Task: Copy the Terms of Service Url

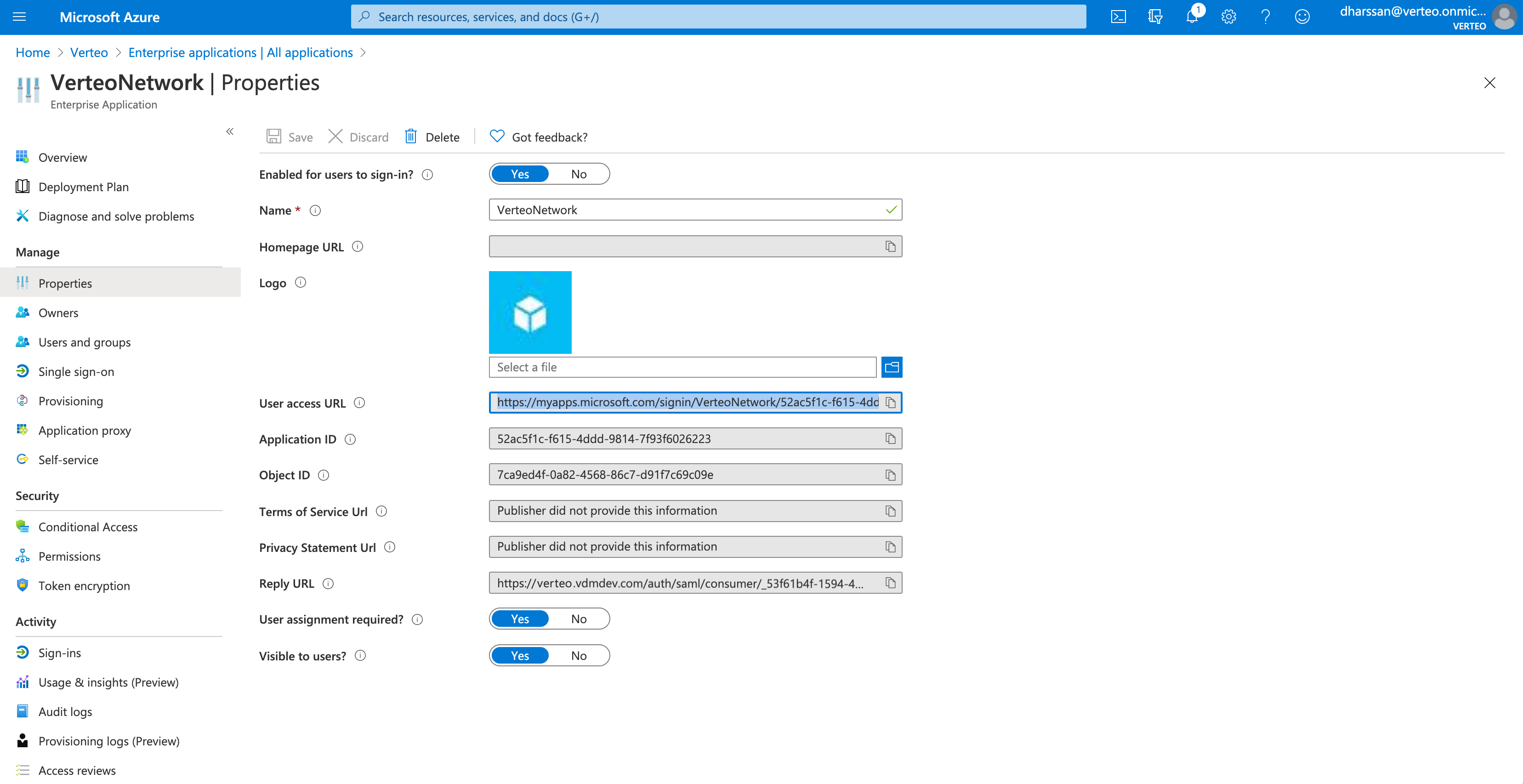Action: click(x=890, y=511)
